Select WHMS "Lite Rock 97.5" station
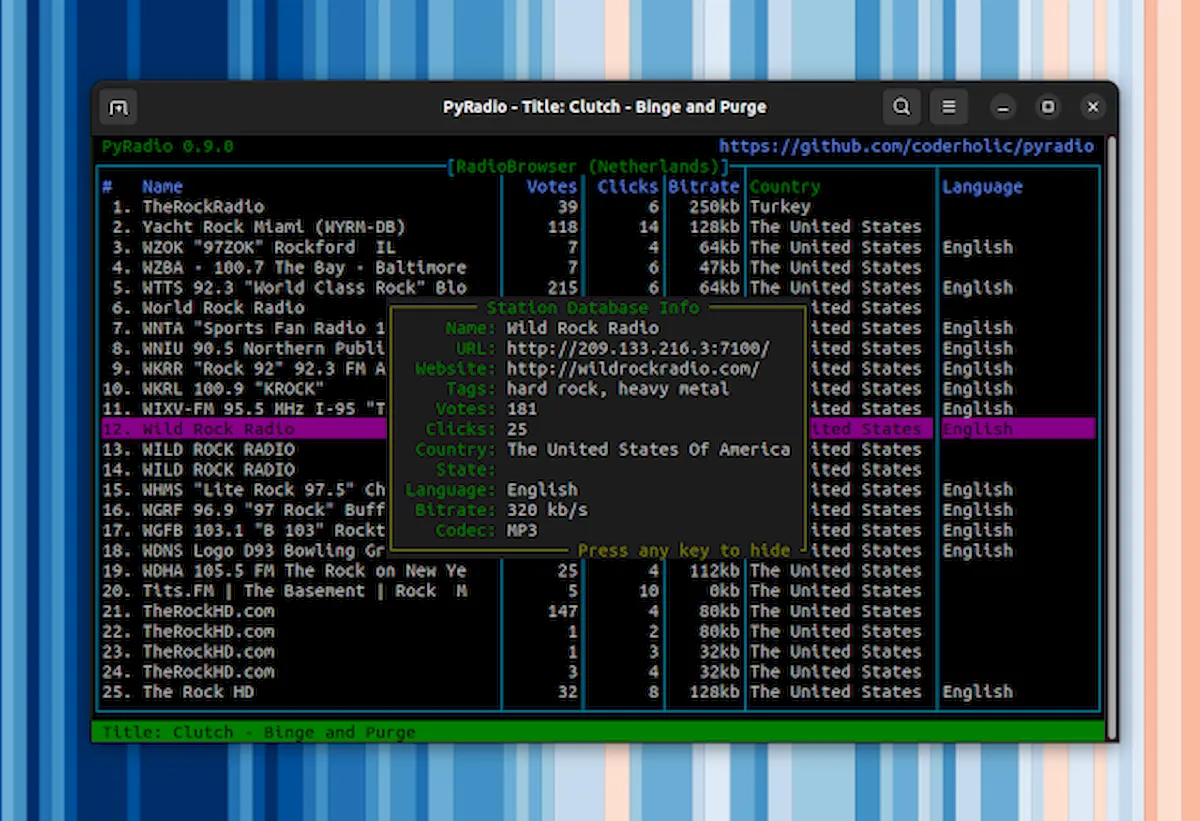 pyautogui.click(x=244, y=490)
